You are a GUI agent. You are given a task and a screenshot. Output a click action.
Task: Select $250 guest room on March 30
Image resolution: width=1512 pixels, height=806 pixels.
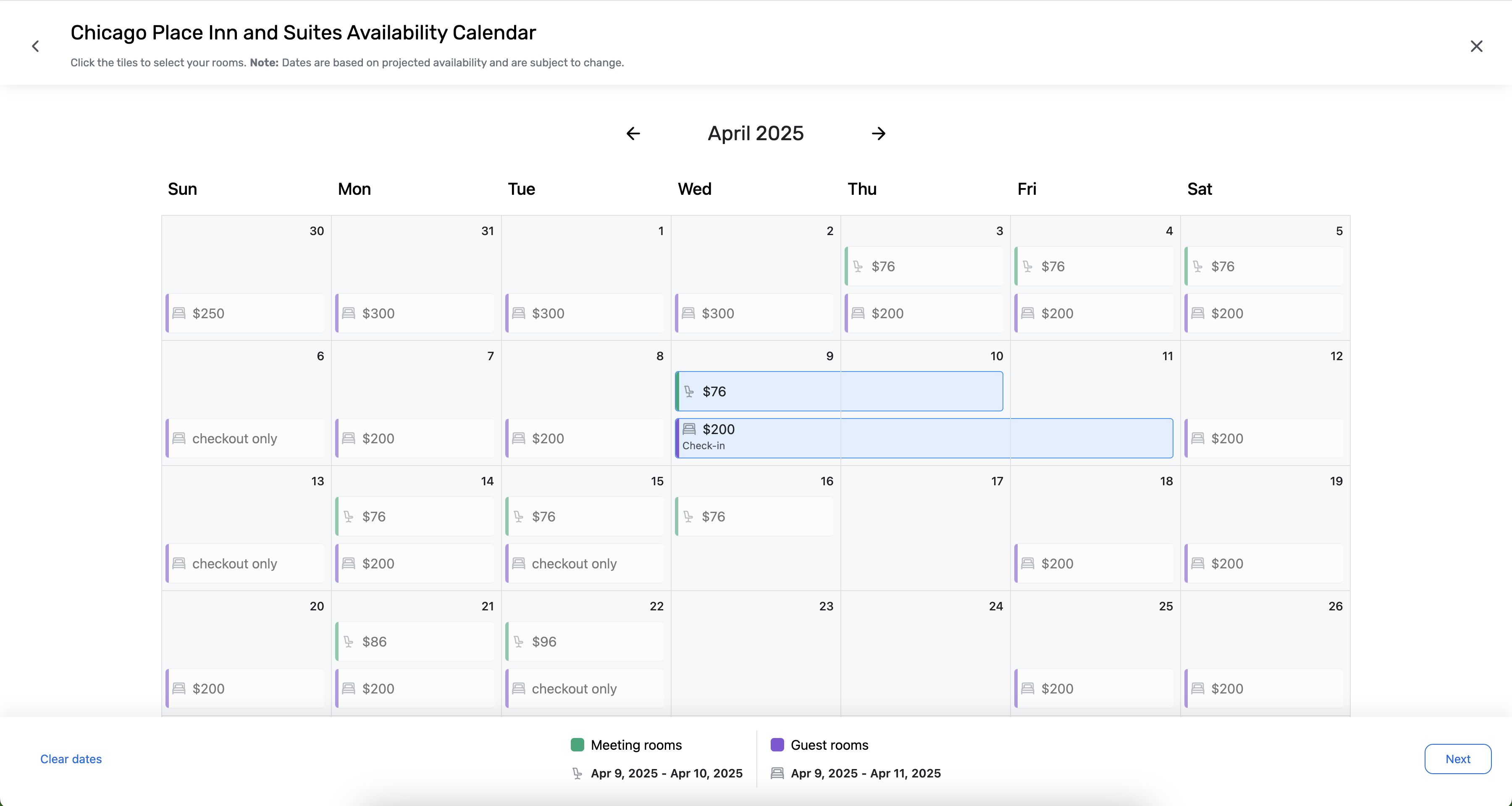(245, 313)
